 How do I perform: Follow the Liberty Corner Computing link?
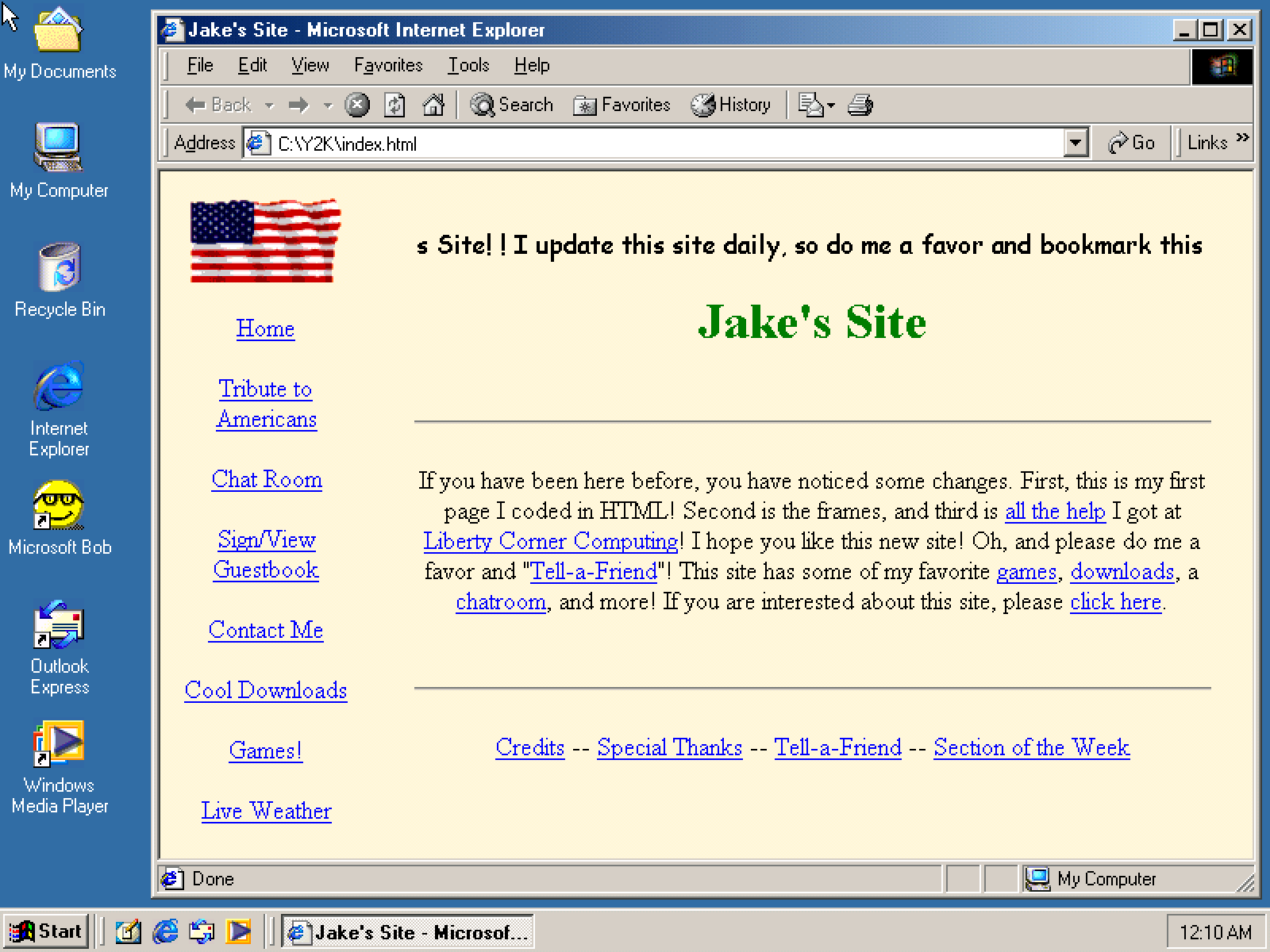pyautogui.click(x=548, y=541)
